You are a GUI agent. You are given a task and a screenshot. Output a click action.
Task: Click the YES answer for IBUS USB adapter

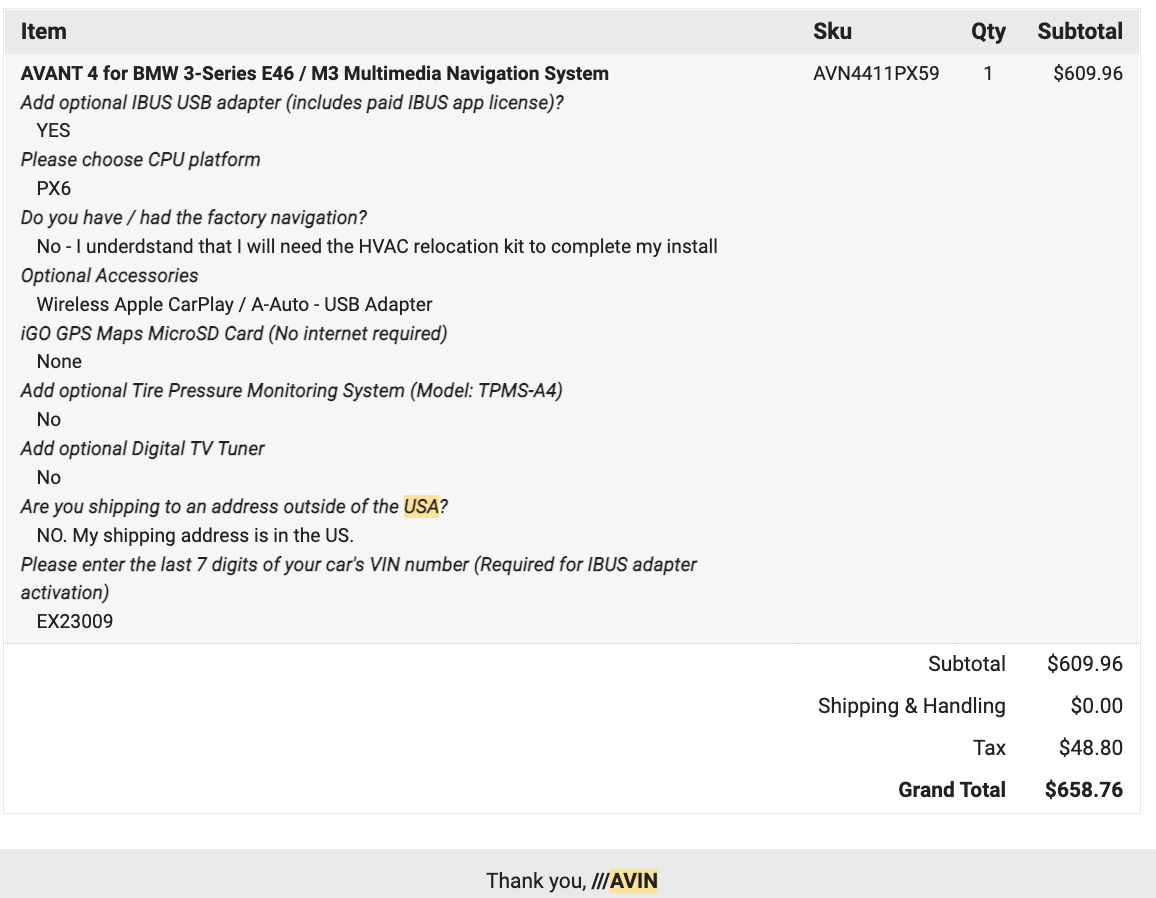pyautogui.click(x=53, y=130)
